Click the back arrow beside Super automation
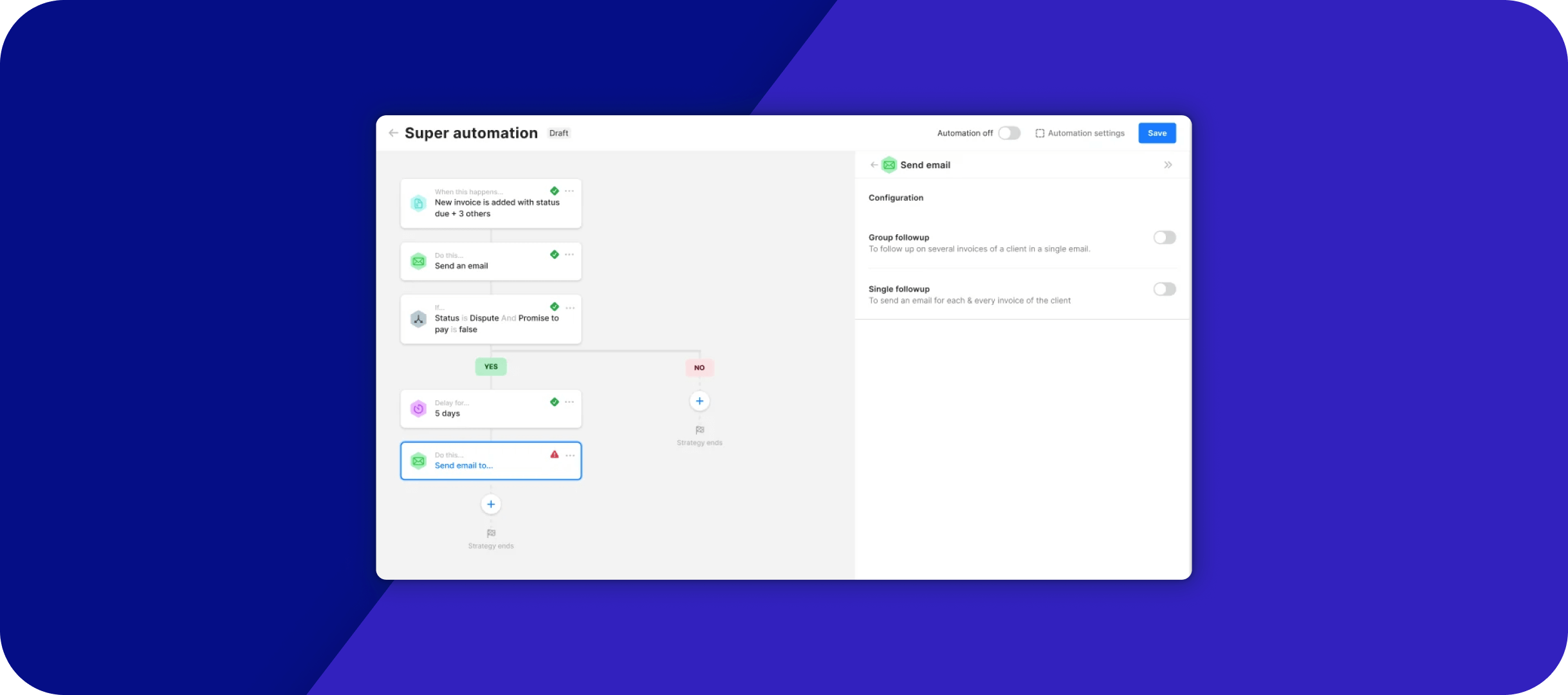Image resolution: width=1568 pixels, height=695 pixels. [393, 133]
